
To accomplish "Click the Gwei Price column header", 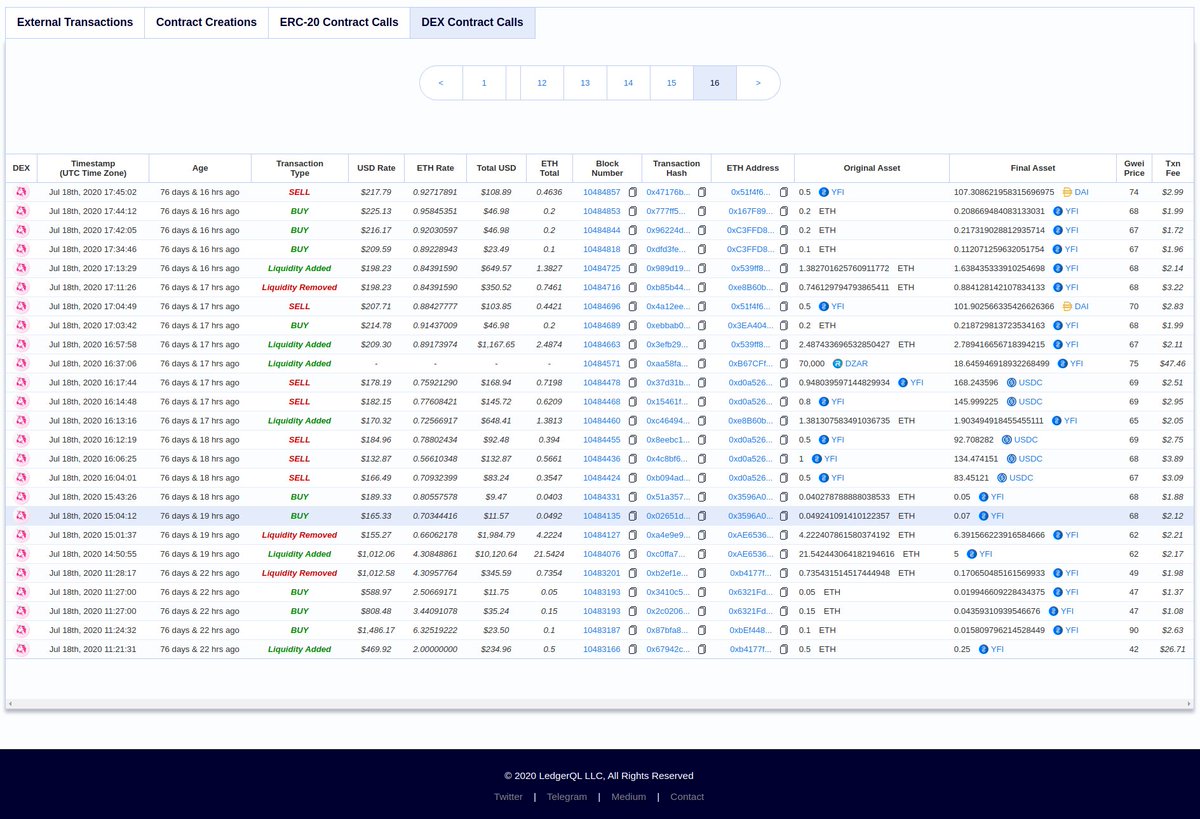I will (x=1134, y=168).
